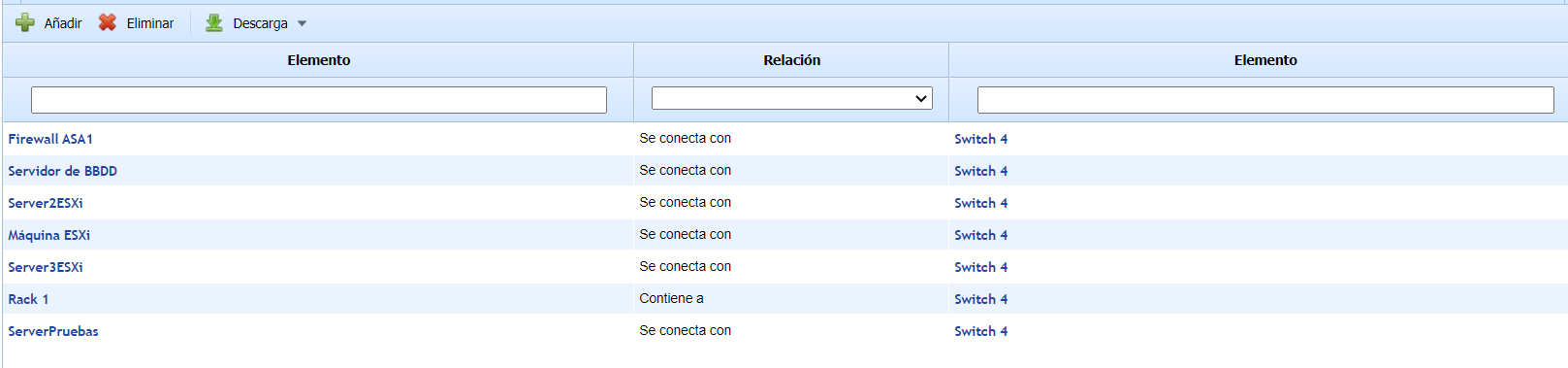Open Switch 4 in the Firewall ASA1 row
The width and height of the screenshot is (1568, 368).
[981, 139]
